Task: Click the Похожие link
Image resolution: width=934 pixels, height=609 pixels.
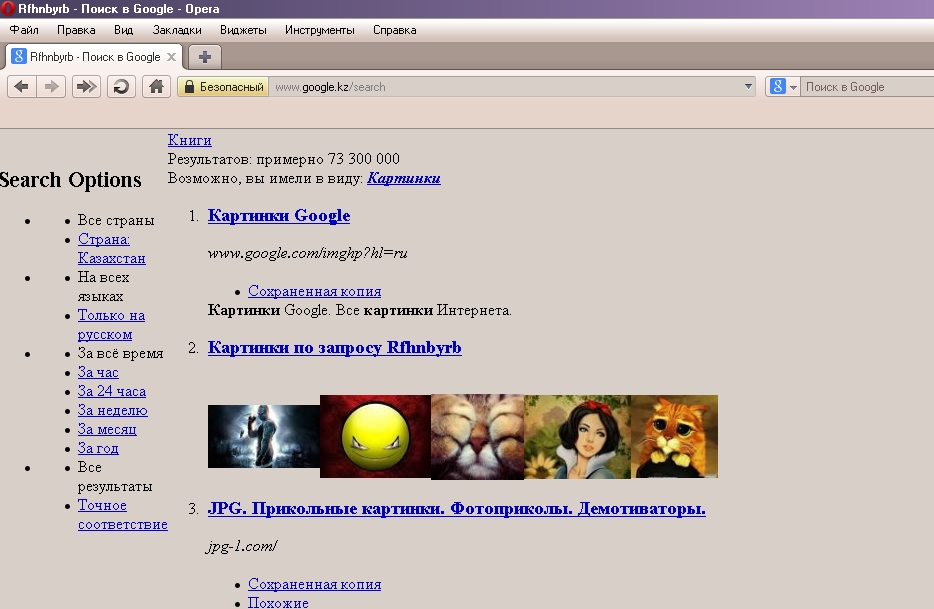Action: (278, 602)
